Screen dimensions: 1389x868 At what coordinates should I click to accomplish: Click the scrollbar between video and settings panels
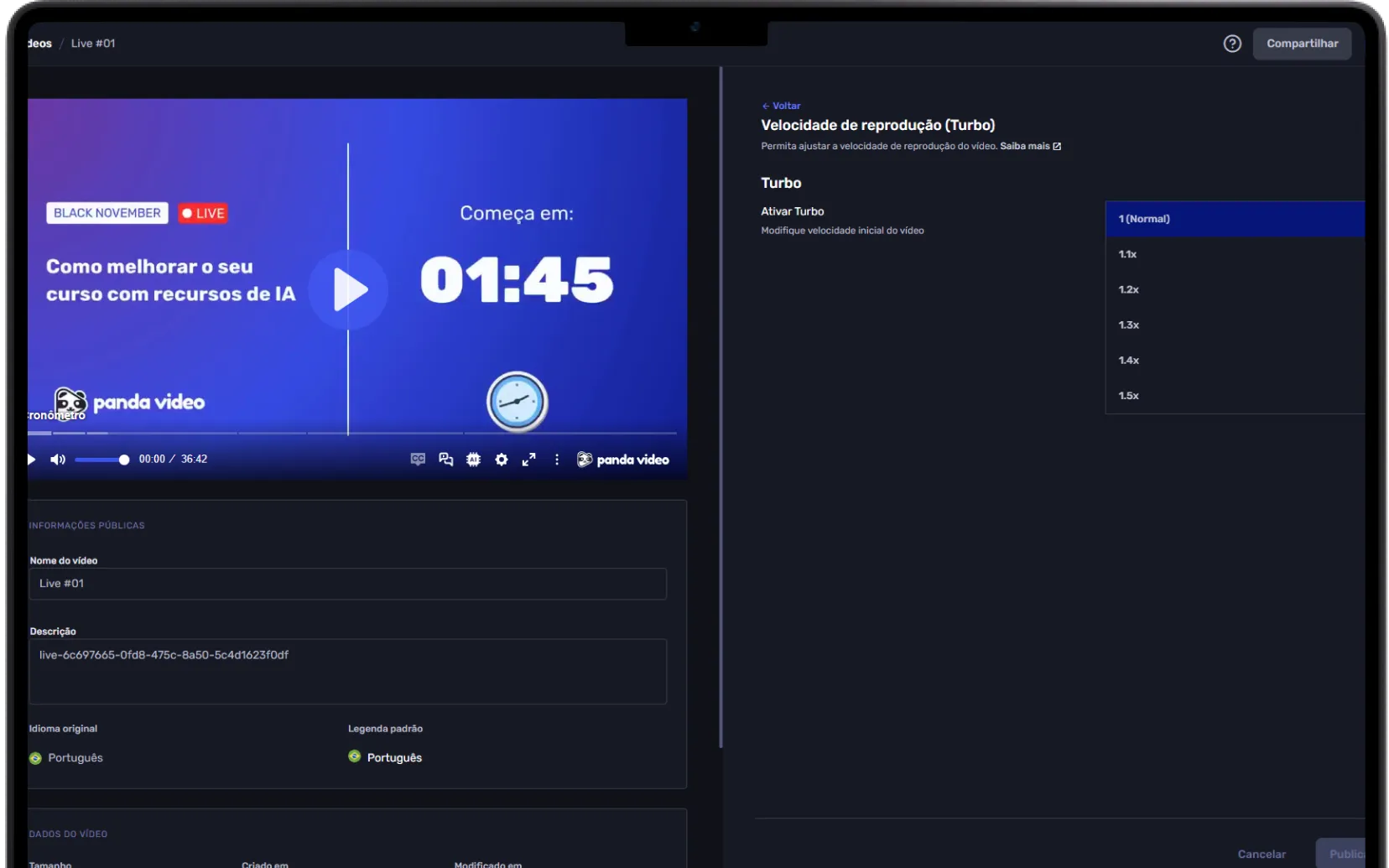(721, 408)
